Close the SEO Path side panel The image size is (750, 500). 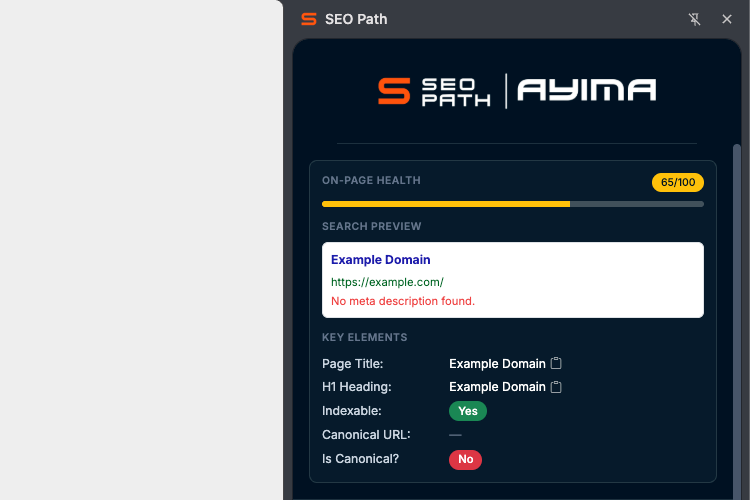pos(727,19)
